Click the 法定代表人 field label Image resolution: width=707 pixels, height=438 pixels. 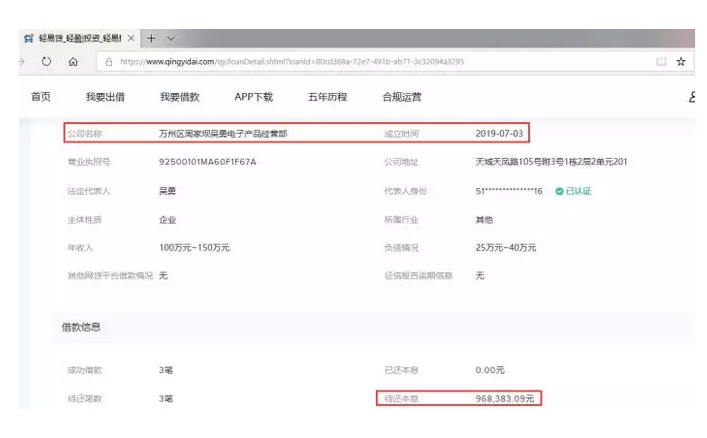pos(89,191)
